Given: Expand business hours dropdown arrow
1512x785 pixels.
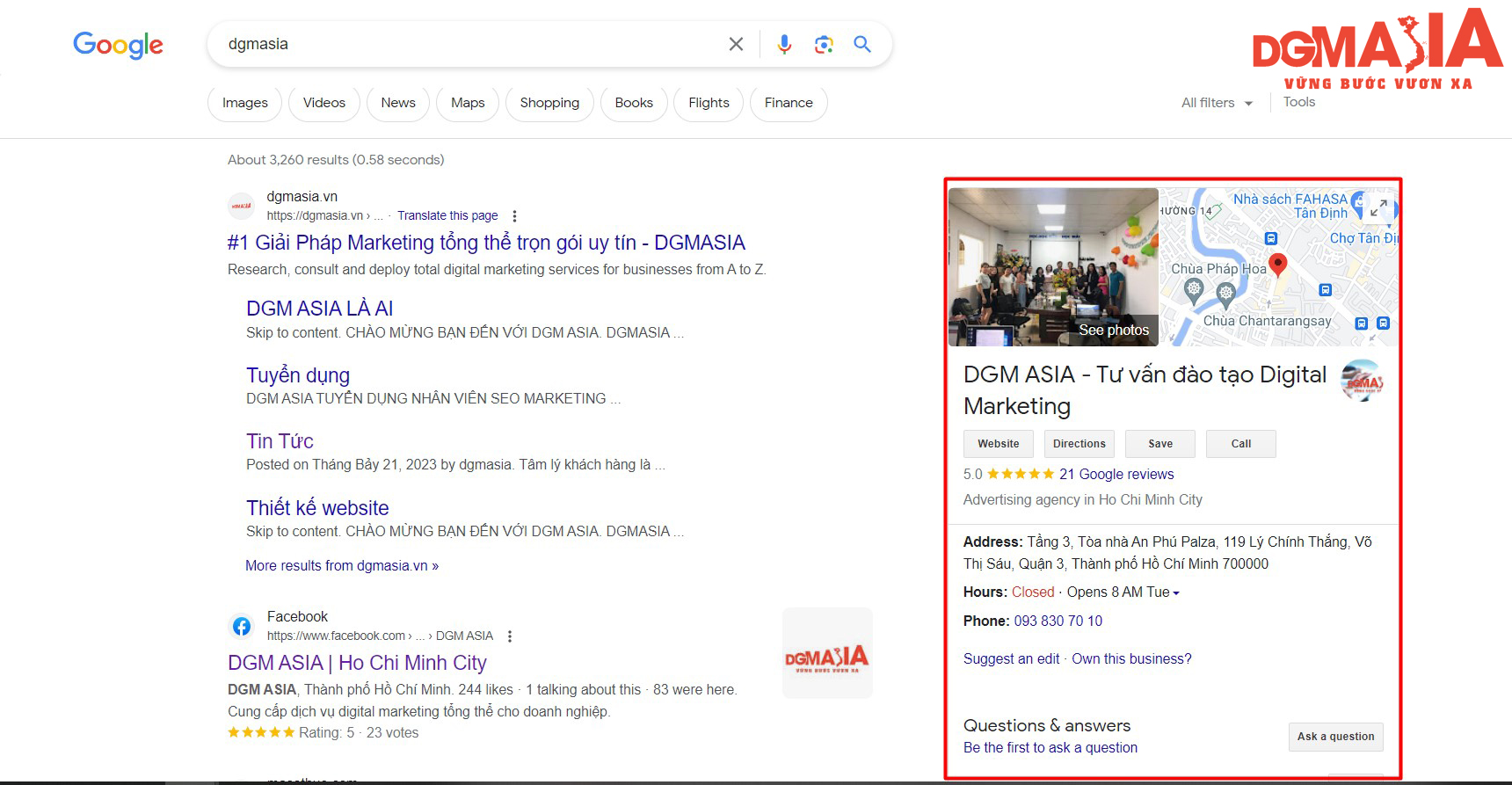Looking at the screenshot, I should click(1176, 593).
